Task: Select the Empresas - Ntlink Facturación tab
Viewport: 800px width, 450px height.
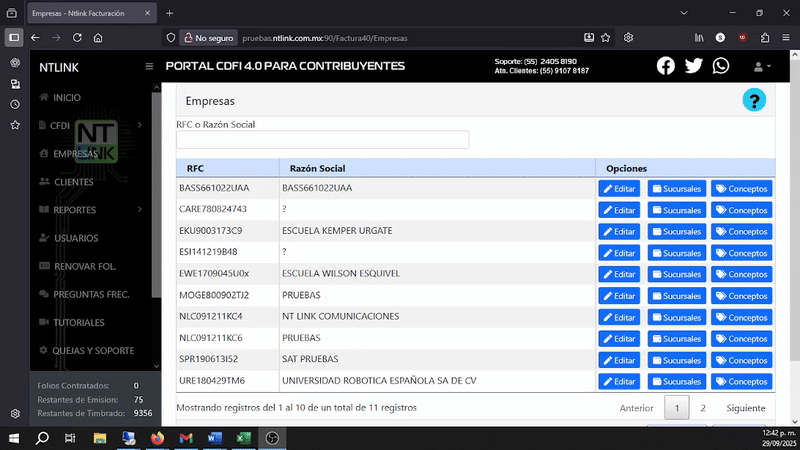Action: point(92,13)
